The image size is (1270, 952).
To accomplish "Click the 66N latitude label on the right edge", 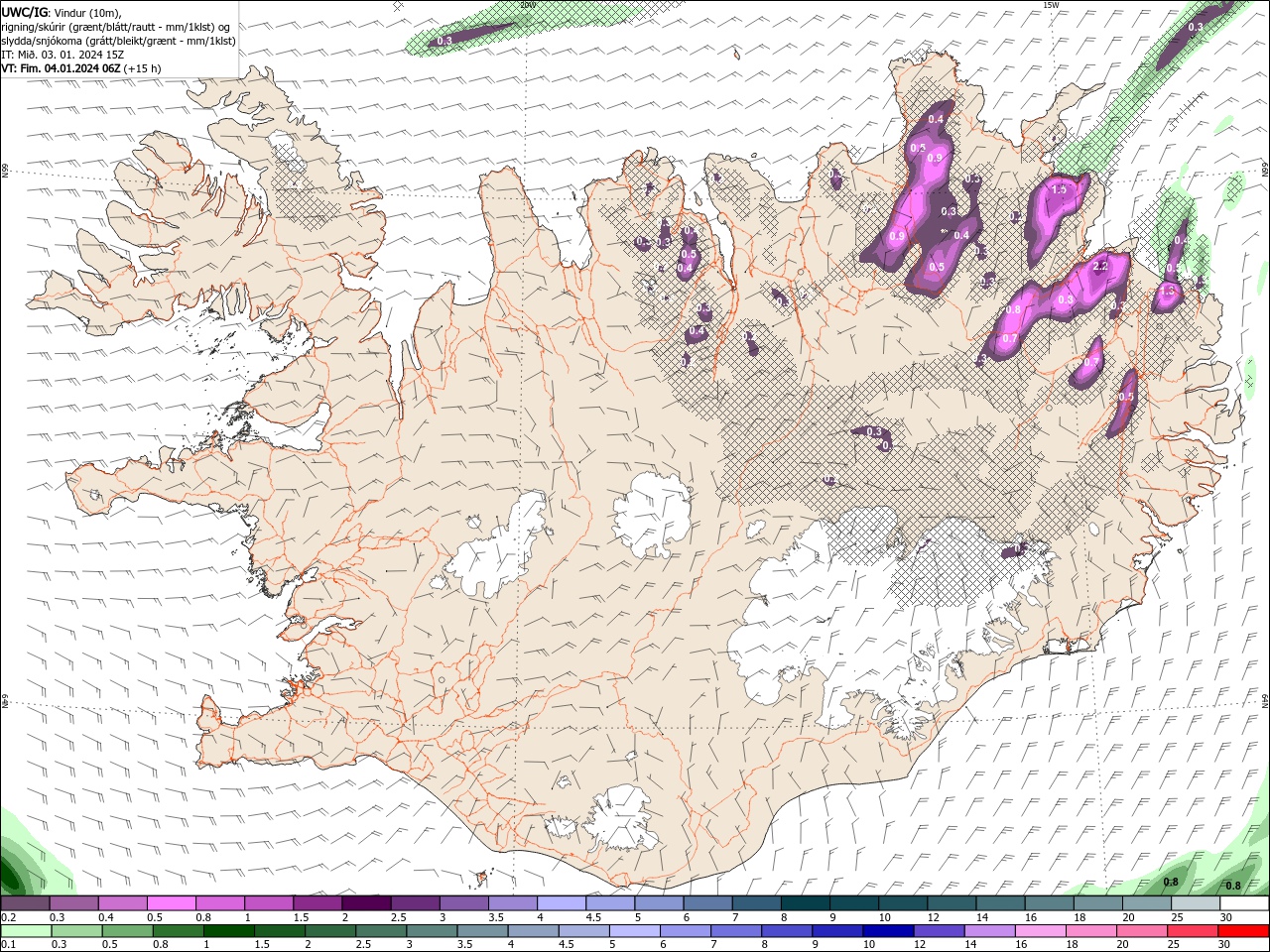I will click(x=1264, y=170).
